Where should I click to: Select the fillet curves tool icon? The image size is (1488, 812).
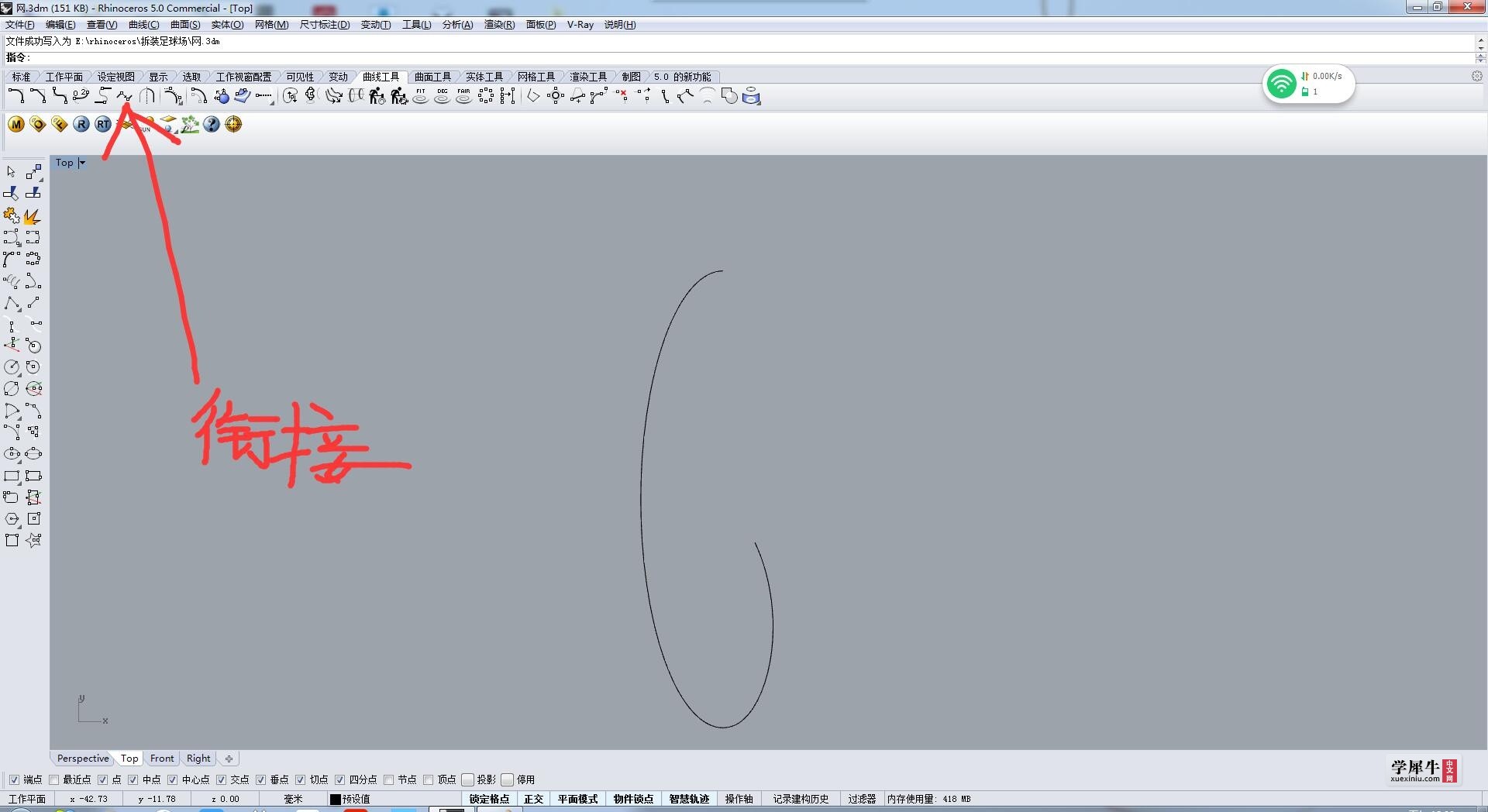(x=15, y=96)
